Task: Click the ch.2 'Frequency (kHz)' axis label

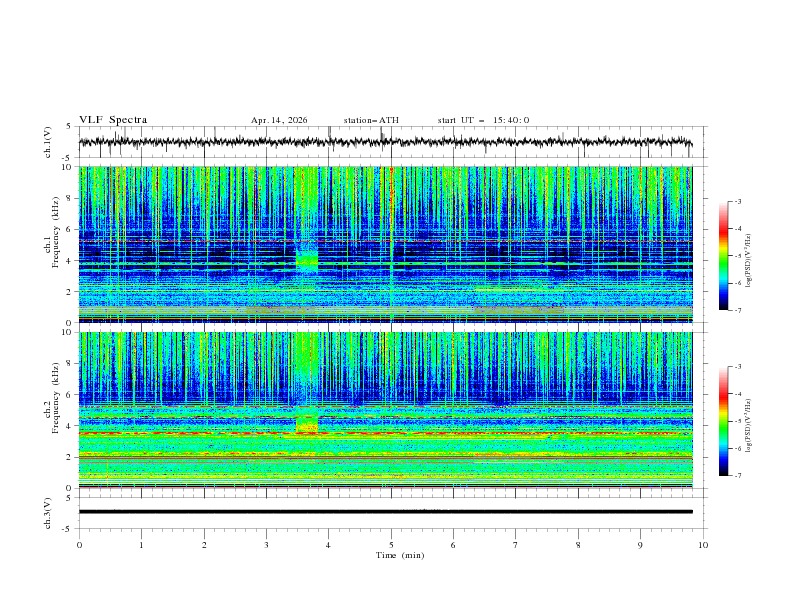Action: [x=56, y=398]
